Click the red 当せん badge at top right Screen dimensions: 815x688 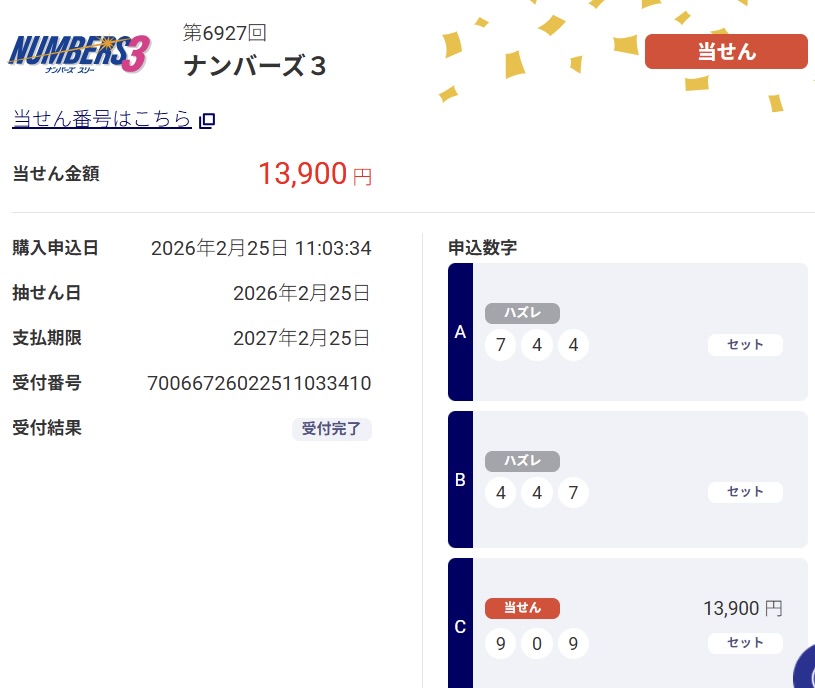pos(726,52)
